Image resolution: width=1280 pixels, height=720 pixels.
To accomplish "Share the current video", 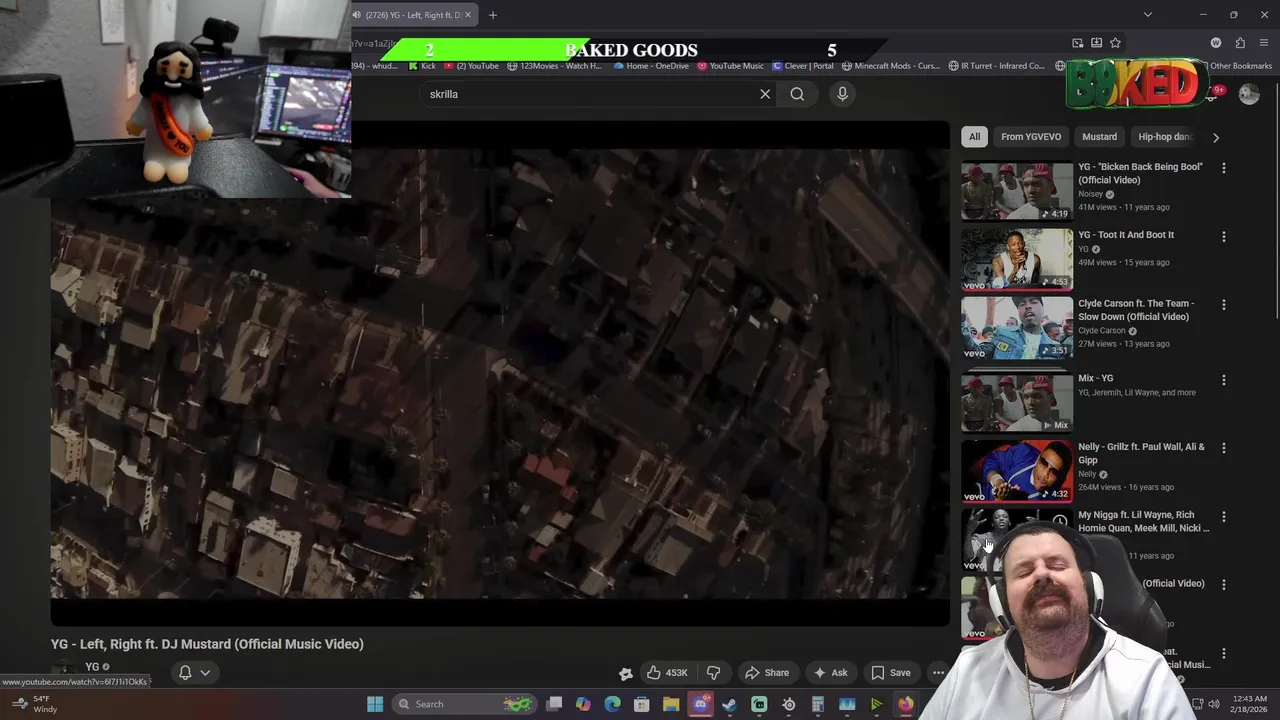I will click(x=767, y=673).
